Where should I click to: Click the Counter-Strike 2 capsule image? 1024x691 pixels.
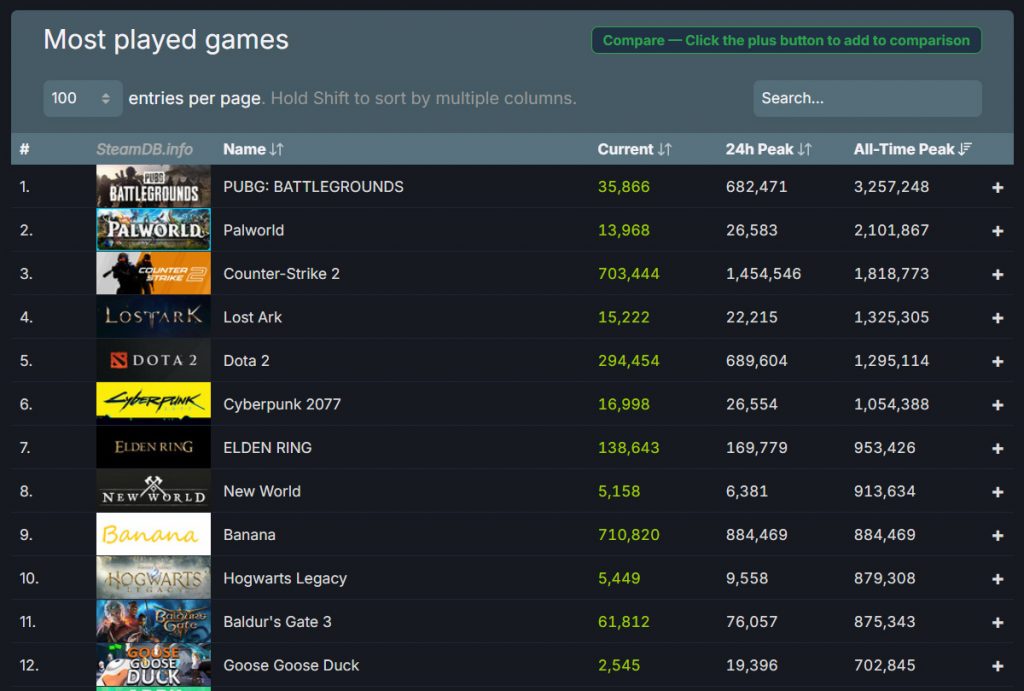point(152,273)
